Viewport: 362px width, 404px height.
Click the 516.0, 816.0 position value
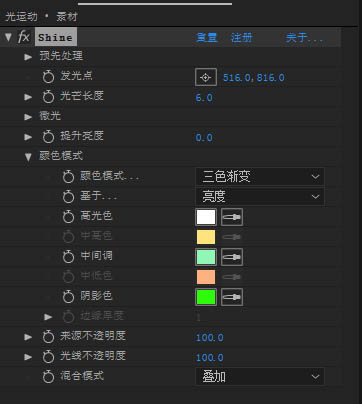click(253, 78)
